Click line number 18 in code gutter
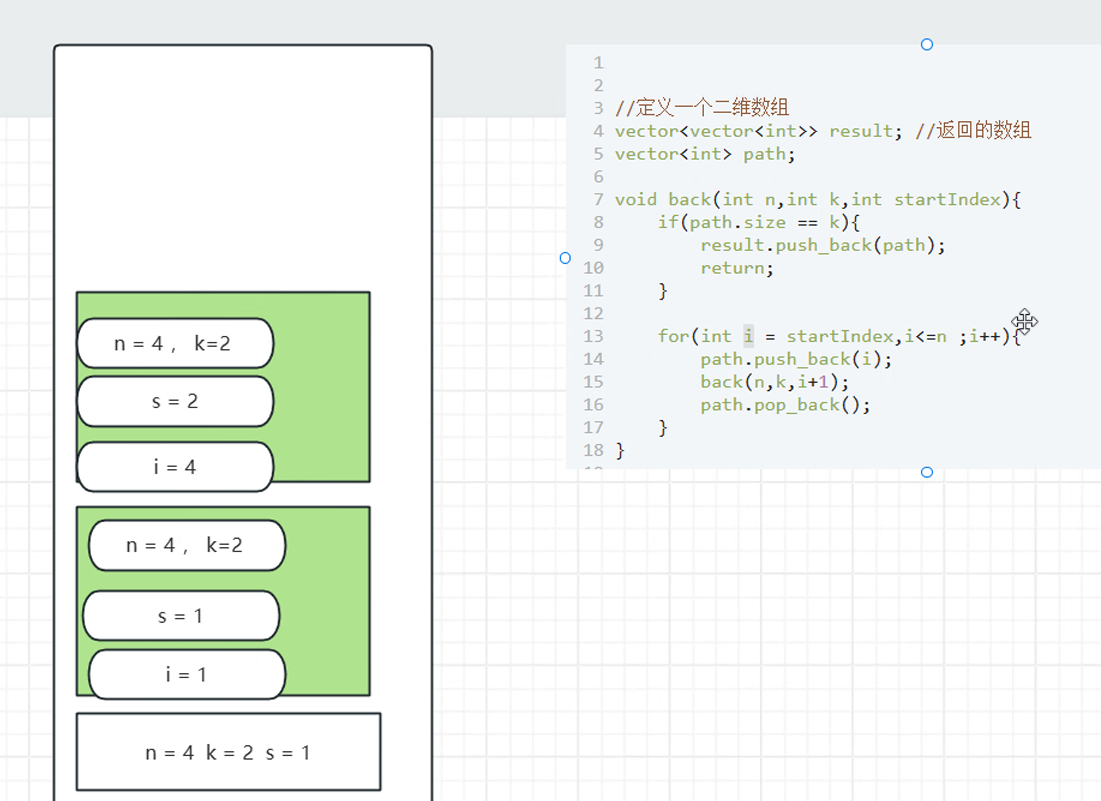The image size is (1101, 801). point(593,450)
